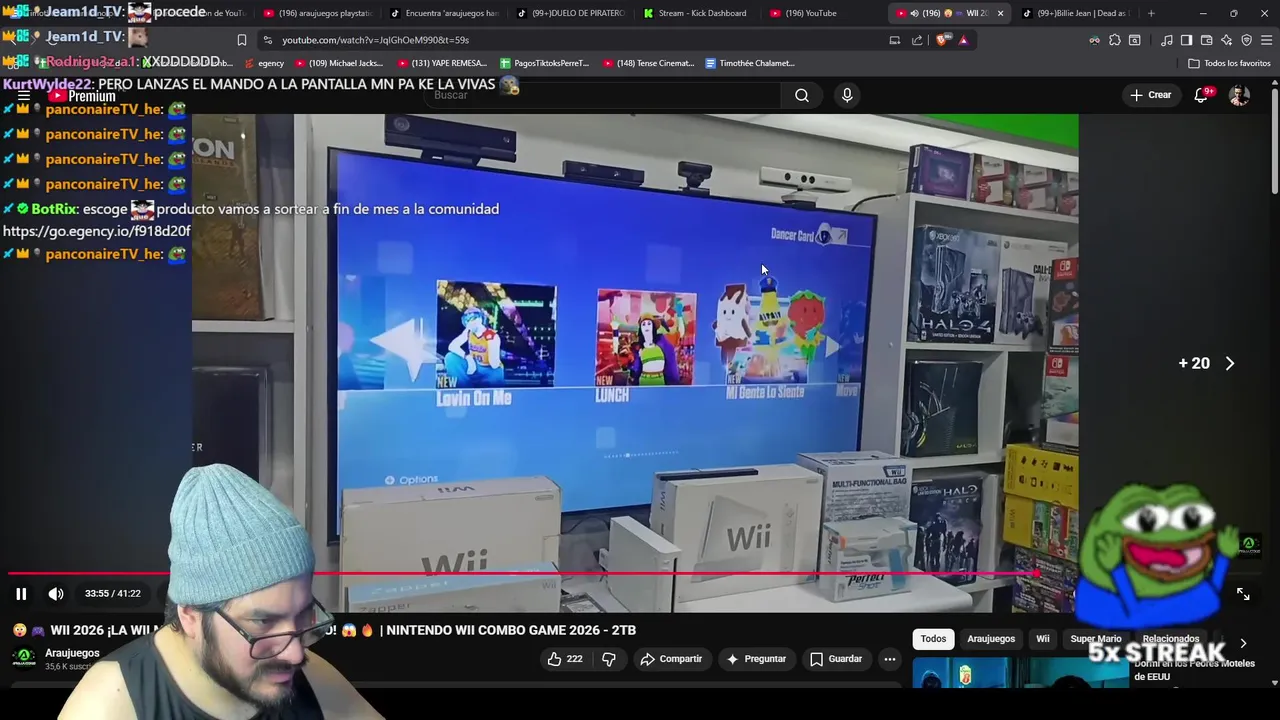Click the browser address bar URL
Viewport: 1280px width, 720px height.
point(375,40)
